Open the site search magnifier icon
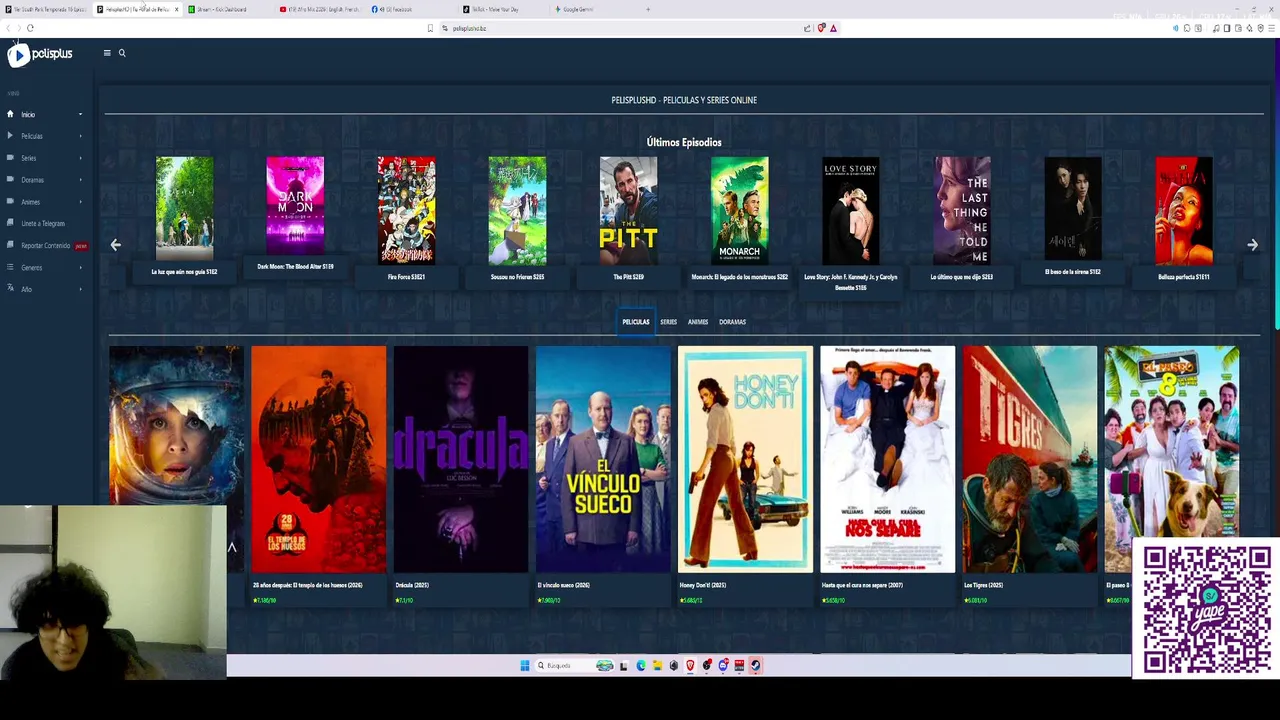1280x720 pixels. pyautogui.click(x=122, y=53)
